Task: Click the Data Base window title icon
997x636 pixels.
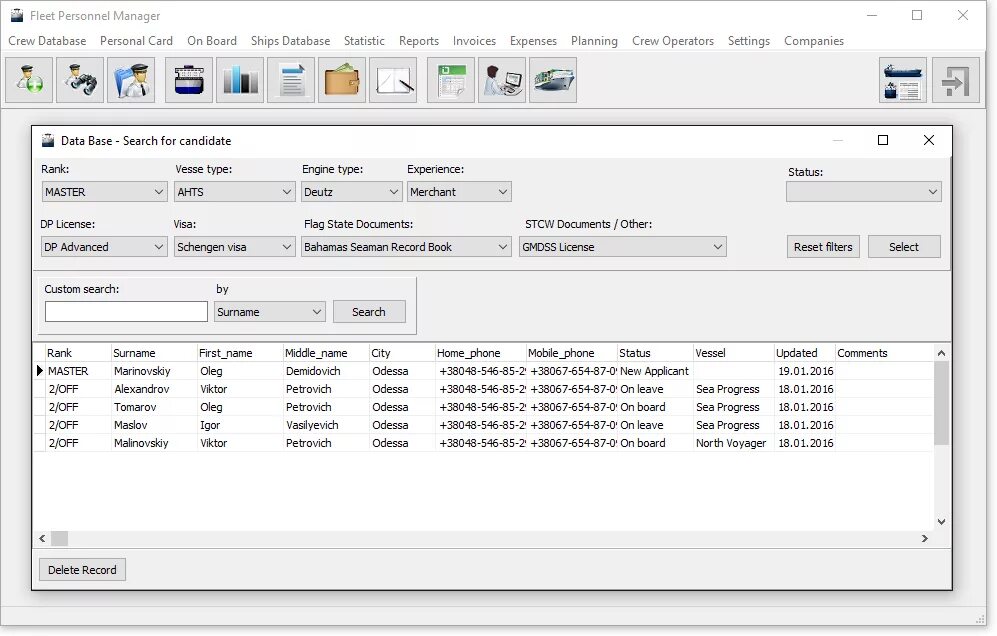Action: (48, 141)
